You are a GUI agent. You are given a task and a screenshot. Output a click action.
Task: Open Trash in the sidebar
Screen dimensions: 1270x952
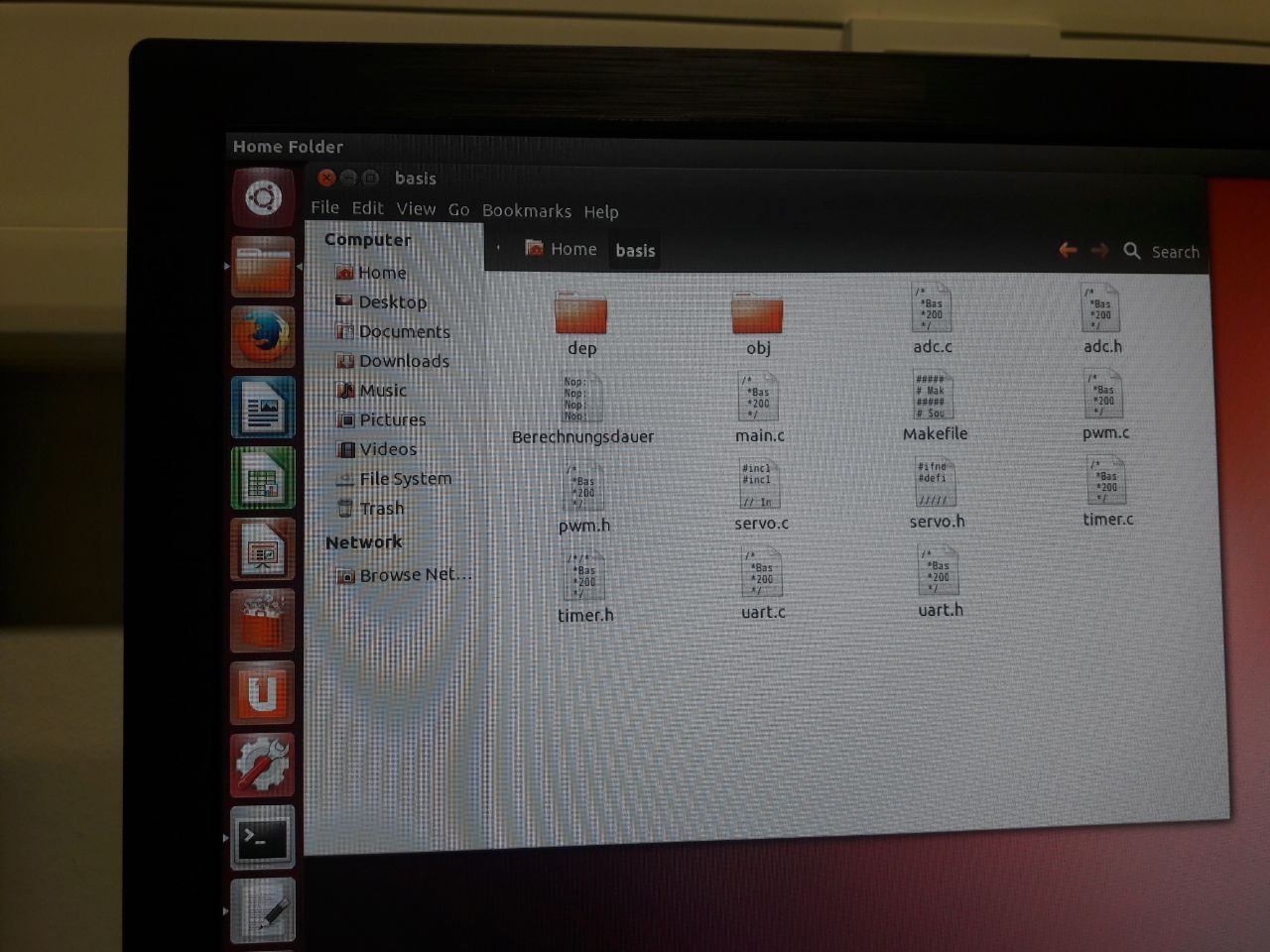click(381, 508)
